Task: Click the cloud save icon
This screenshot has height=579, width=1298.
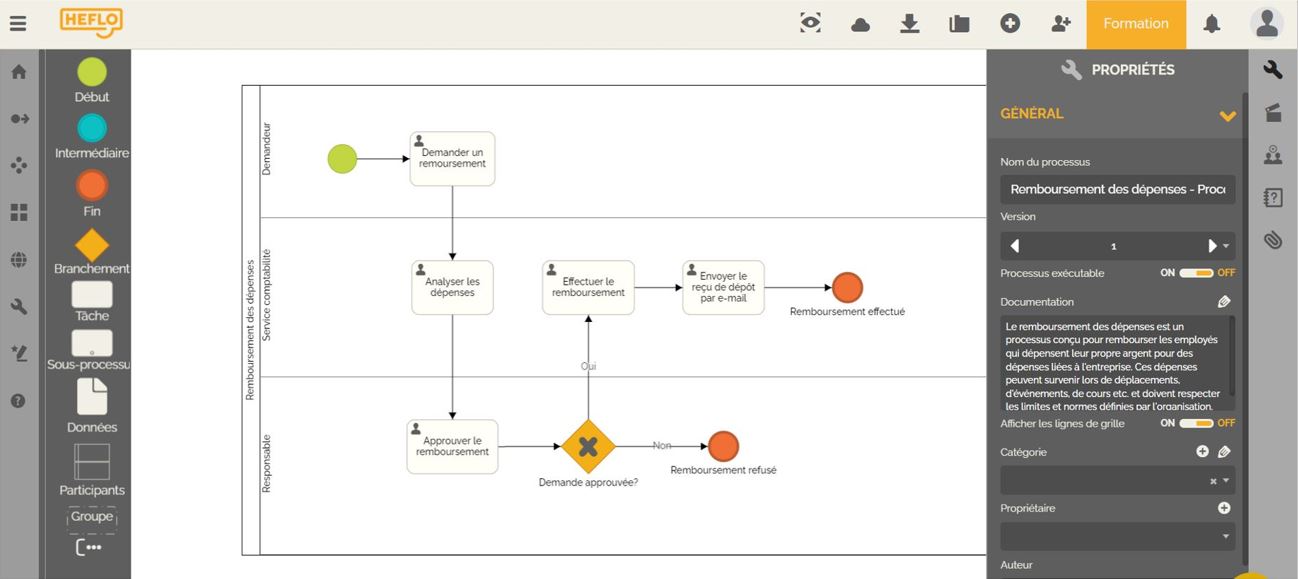Action: click(x=860, y=24)
